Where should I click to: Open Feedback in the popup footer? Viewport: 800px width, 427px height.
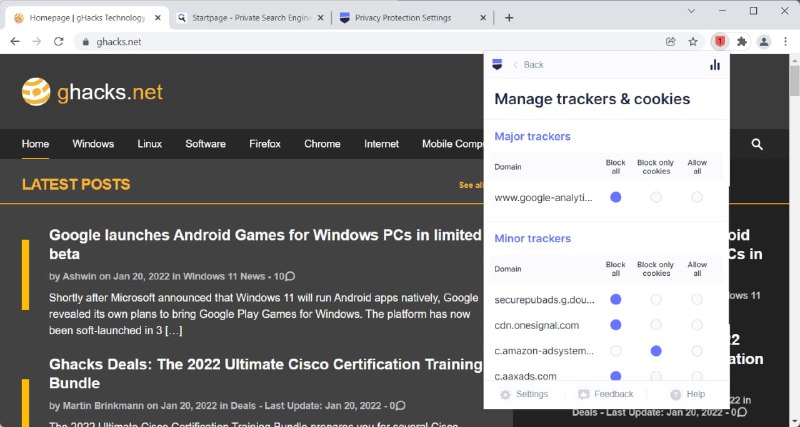click(x=606, y=394)
